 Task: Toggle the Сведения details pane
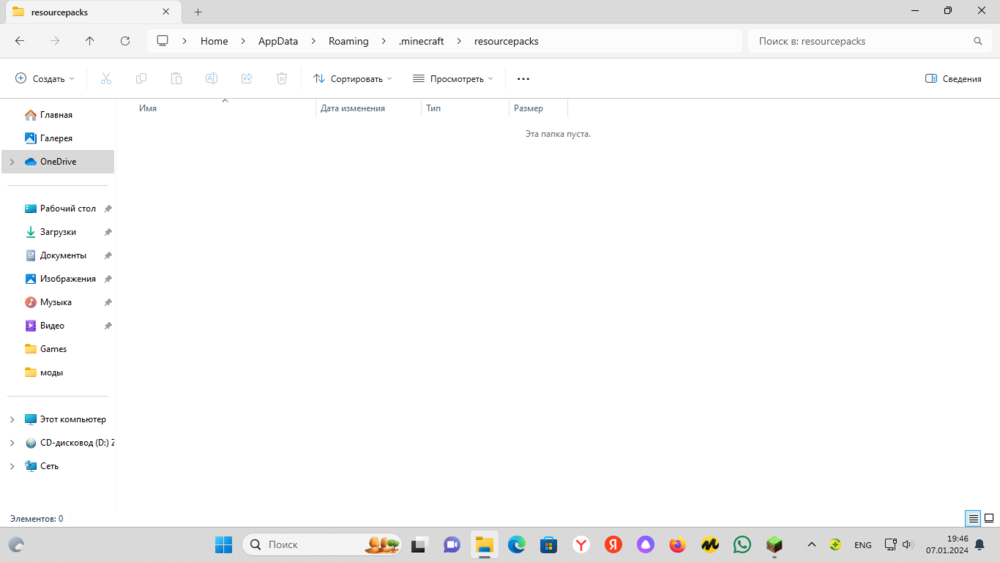coord(953,78)
